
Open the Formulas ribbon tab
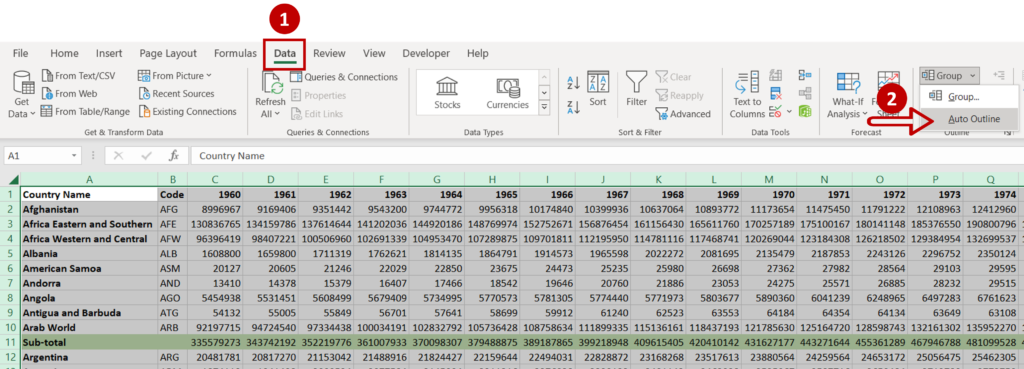[x=235, y=54]
